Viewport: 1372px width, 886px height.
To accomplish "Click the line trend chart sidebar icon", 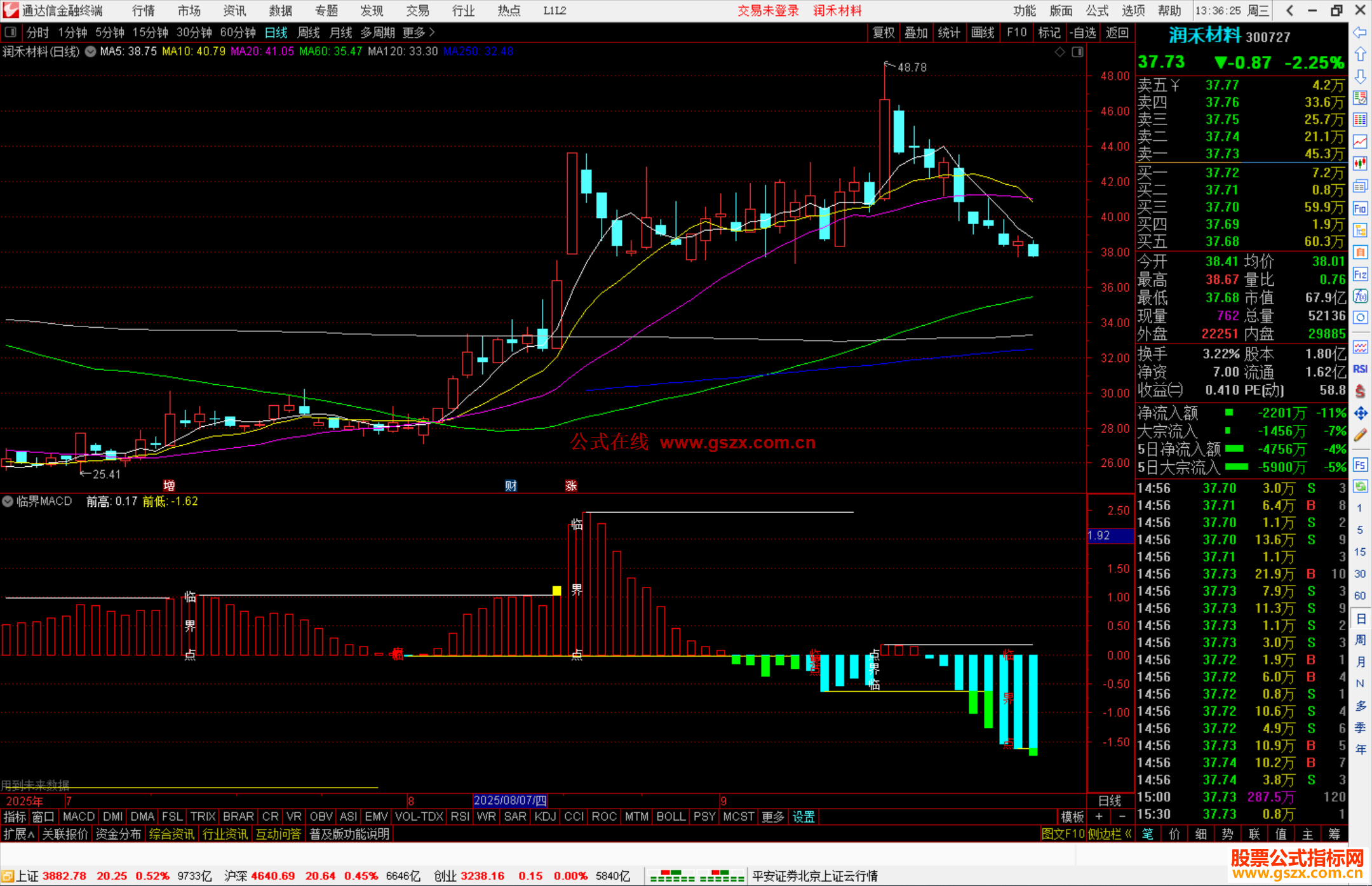I will pyautogui.click(x=1360, y=142).
